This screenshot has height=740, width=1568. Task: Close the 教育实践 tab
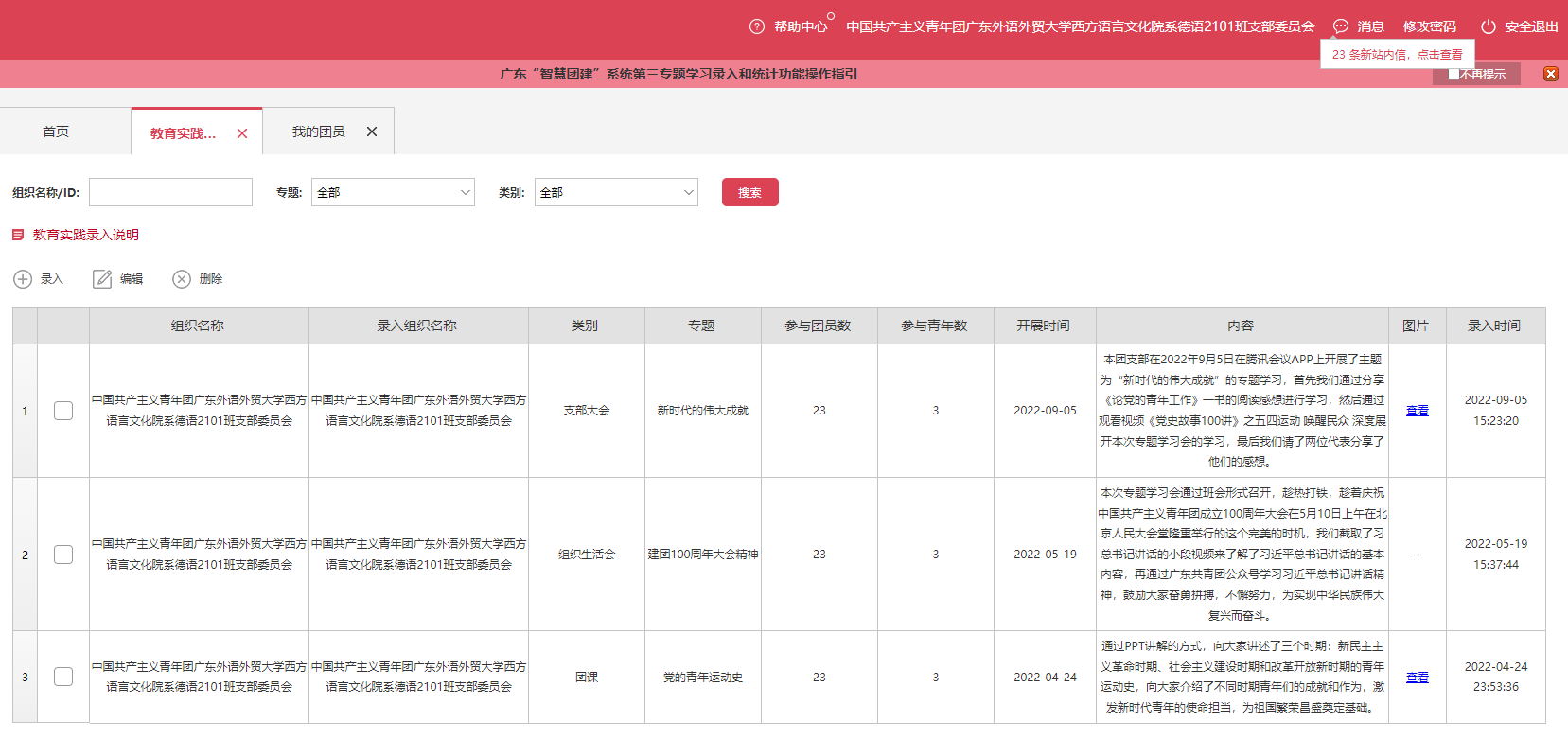pos(242,133)
